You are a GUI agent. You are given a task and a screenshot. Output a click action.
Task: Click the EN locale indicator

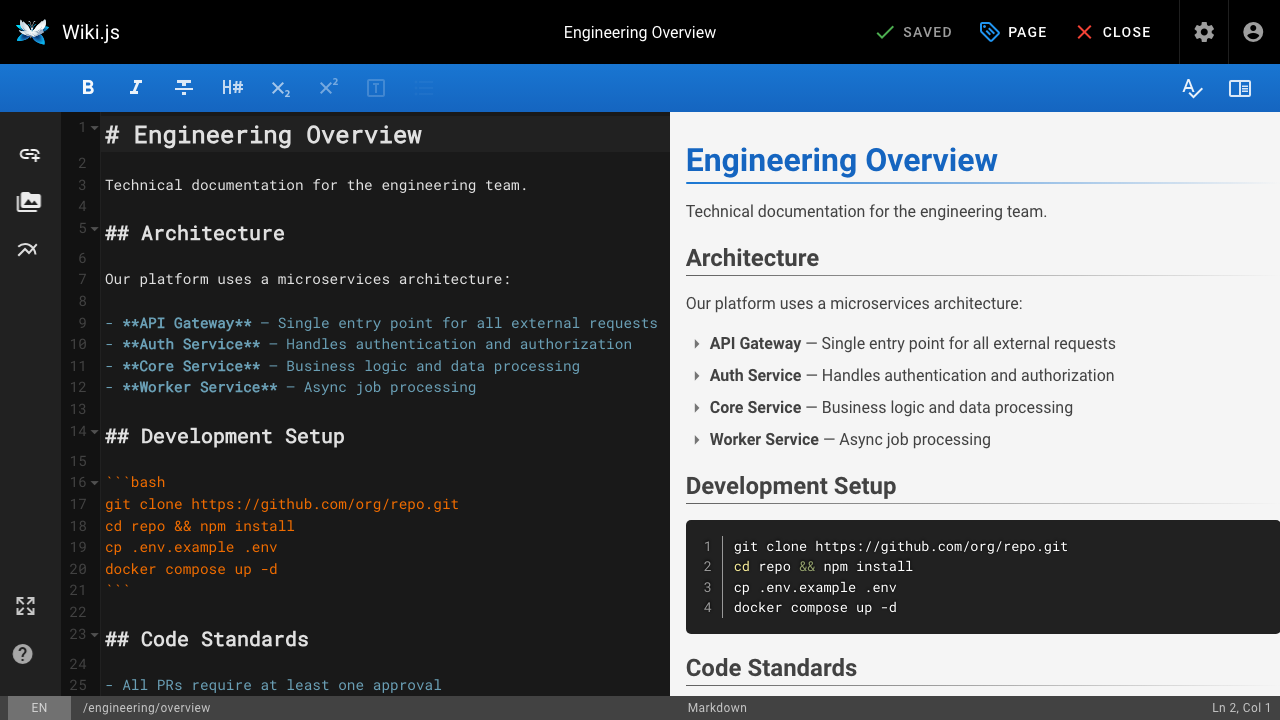[x=39, y=708]
